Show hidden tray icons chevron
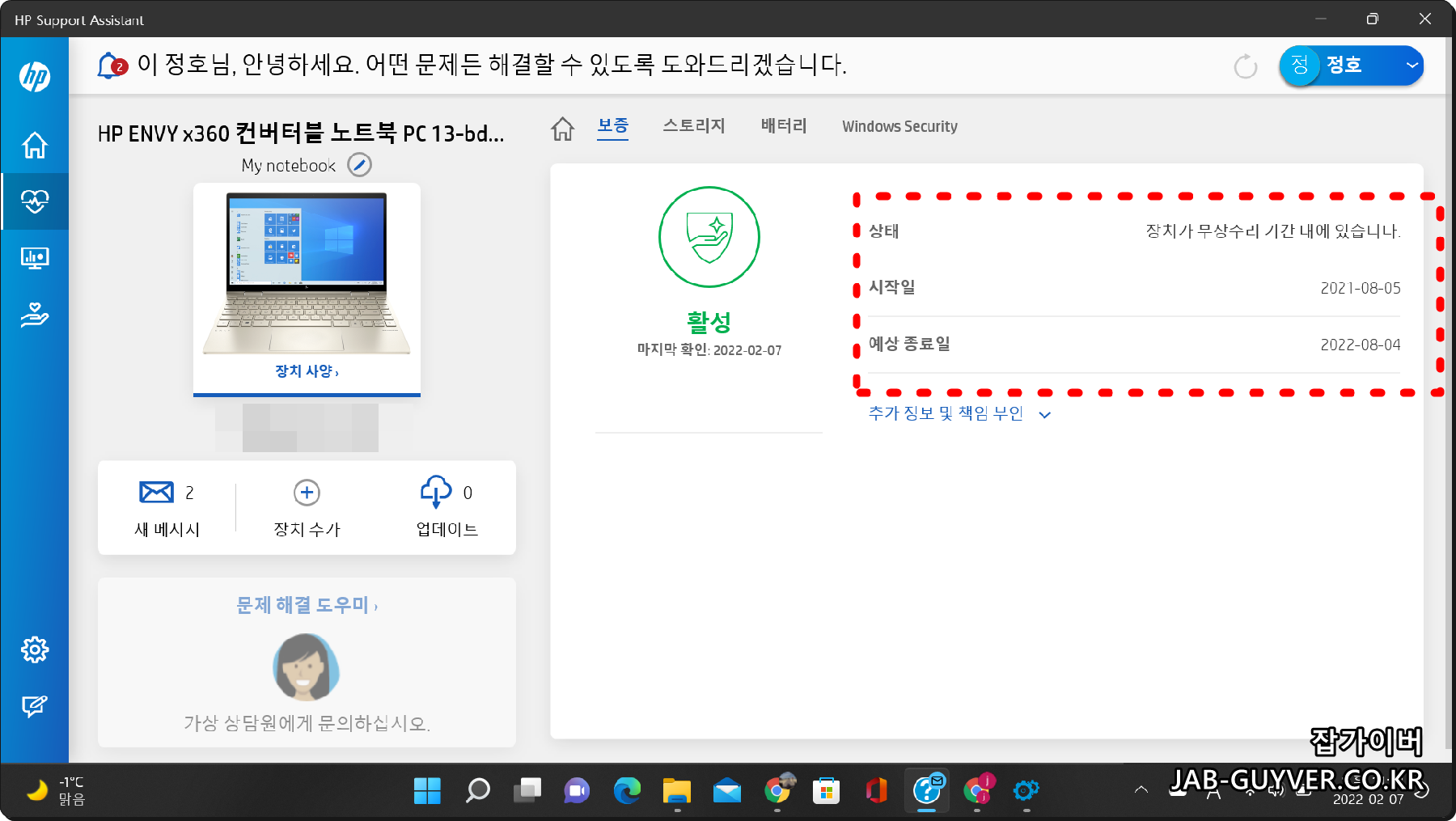1456x821 pixels. tap(1141, 790)
